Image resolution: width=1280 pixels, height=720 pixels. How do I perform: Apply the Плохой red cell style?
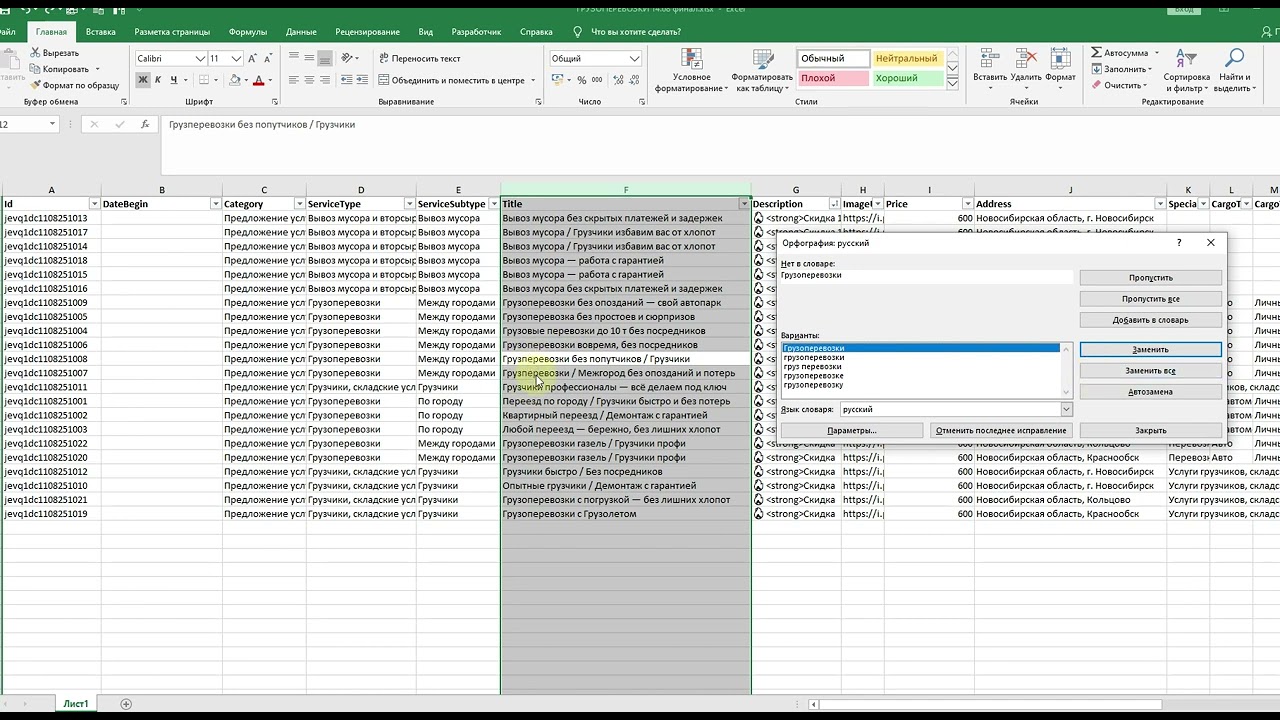pos(833,78)
